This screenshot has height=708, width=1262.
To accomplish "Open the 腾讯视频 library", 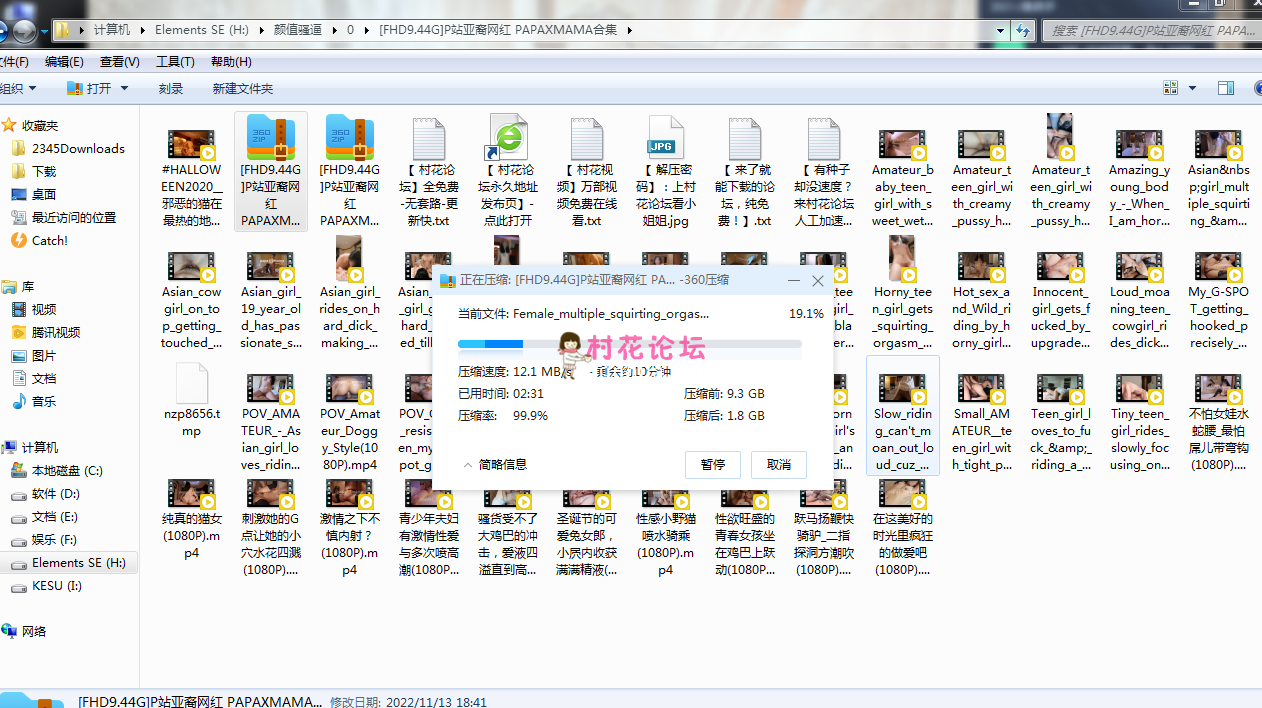I will [55, 332].
